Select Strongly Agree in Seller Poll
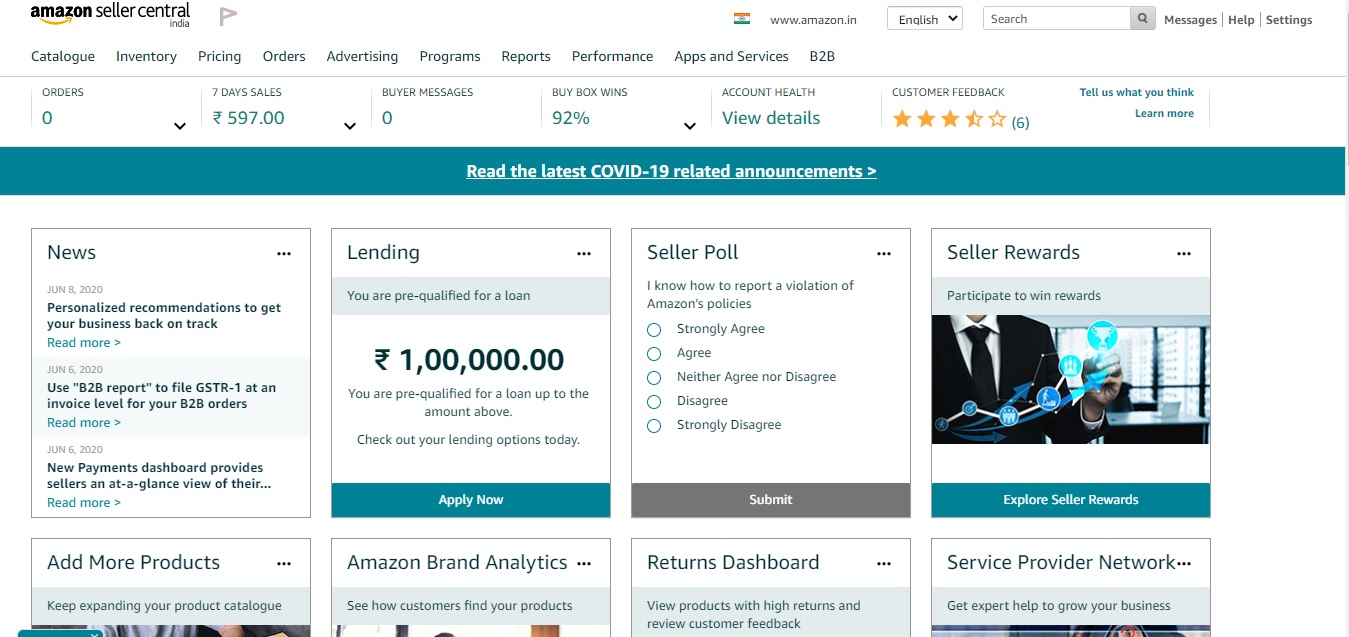The width and height of the screenshot is (1349, 637). pyautogui.click(x=654, y=330)
